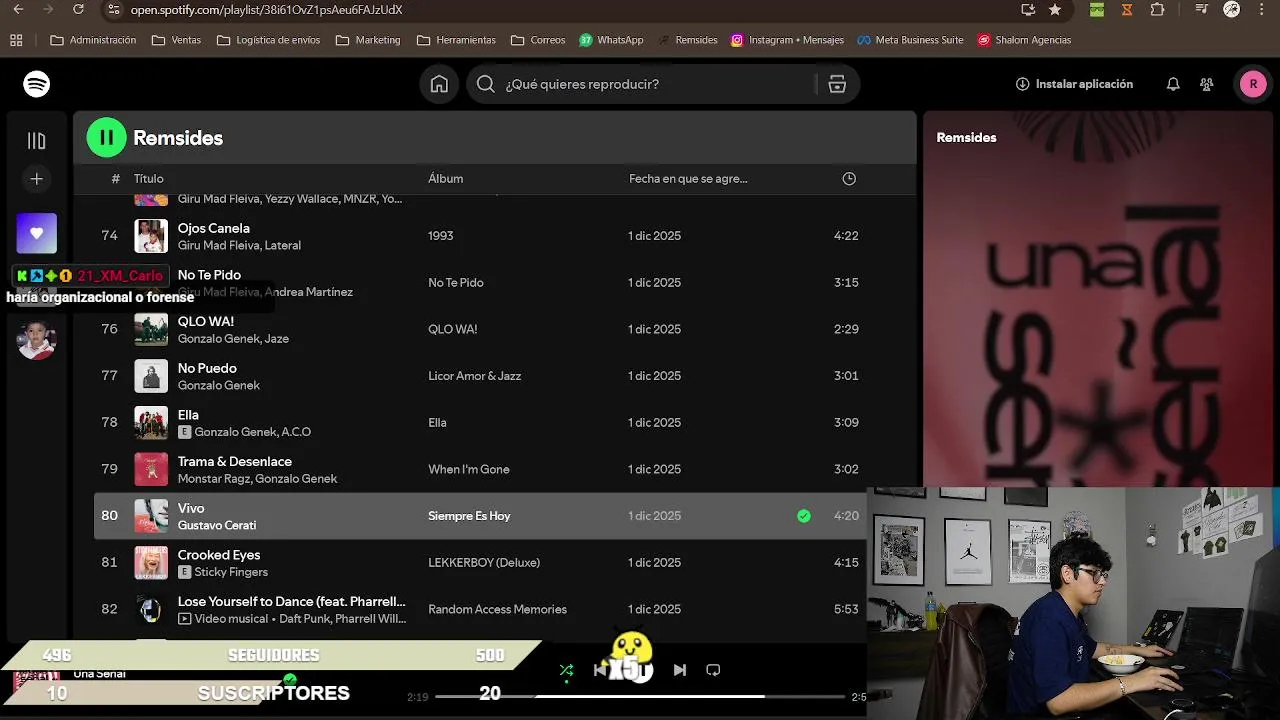Open album Siempre Es Hoy
This screenshot has width=1280, height=720.
point(469,516)
